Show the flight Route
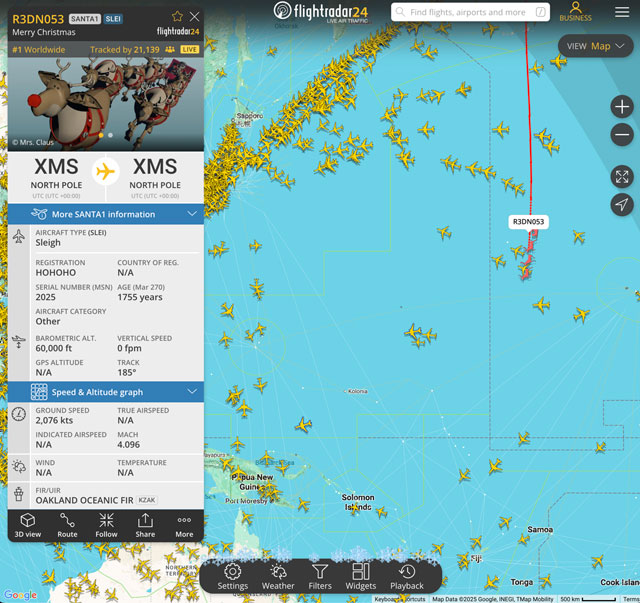640x603 pixels. pos(67,525)
